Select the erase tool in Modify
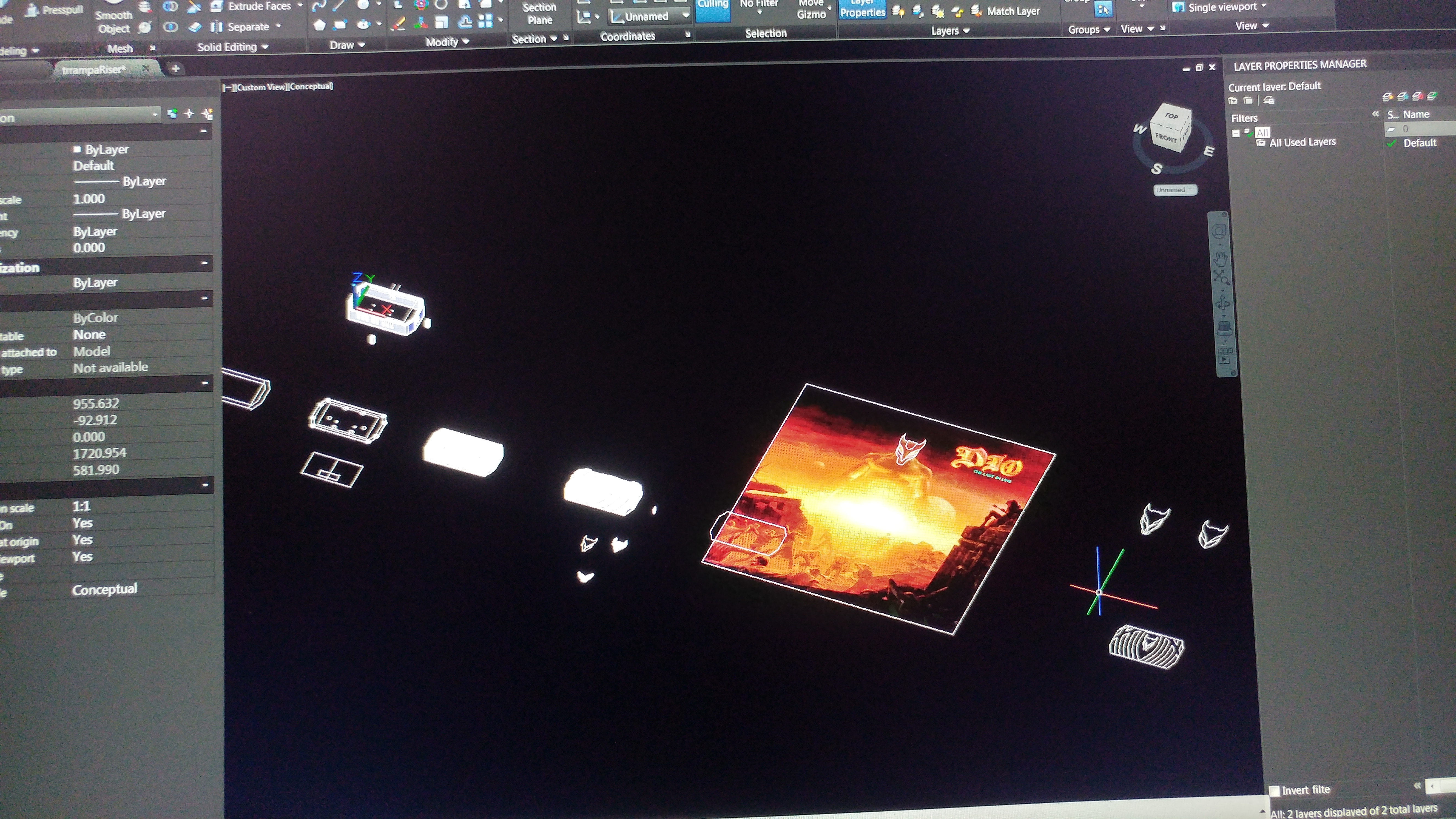 (399, 24)
